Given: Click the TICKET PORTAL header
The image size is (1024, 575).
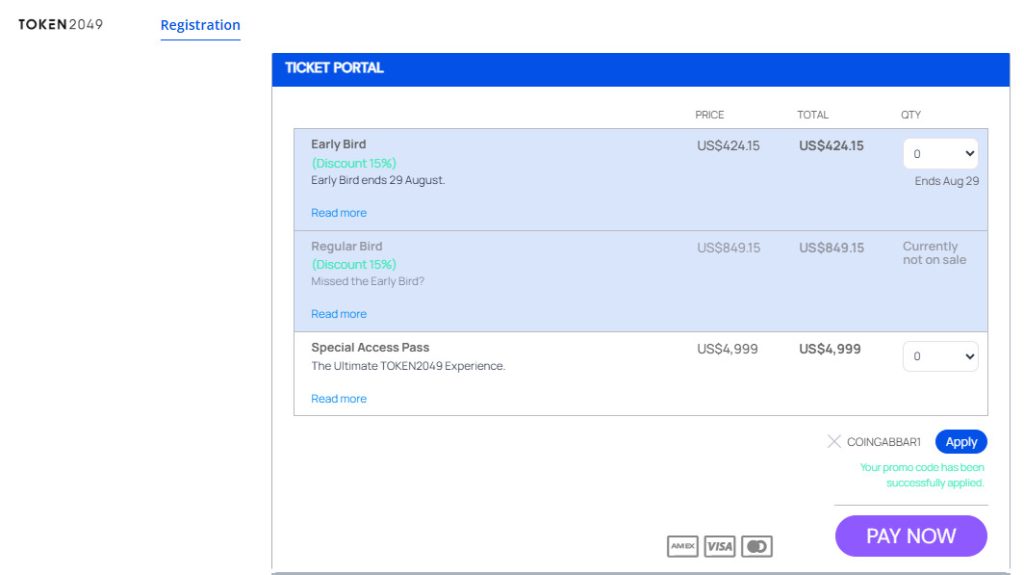Looking at the screenshot, I should (x=641, y=69).
